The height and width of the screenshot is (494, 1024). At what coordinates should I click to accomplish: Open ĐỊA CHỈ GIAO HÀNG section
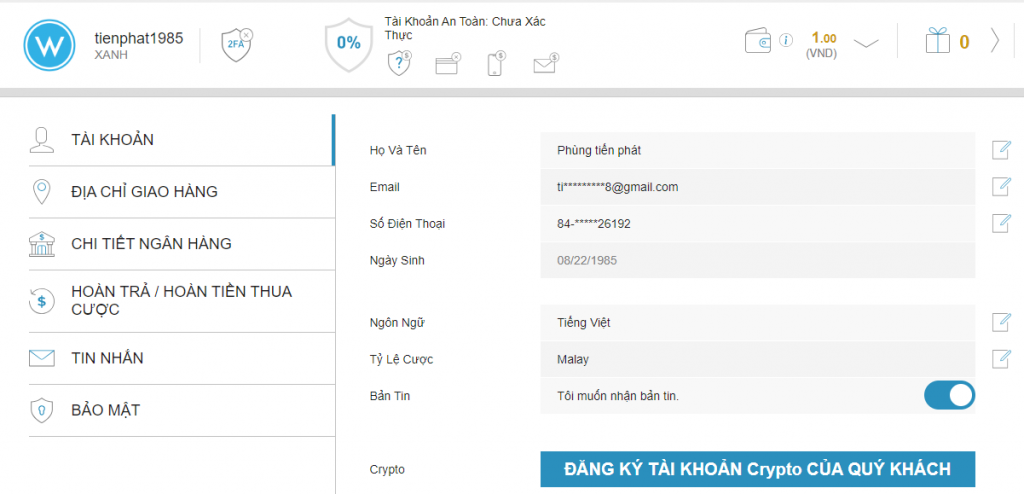point(181,191)
